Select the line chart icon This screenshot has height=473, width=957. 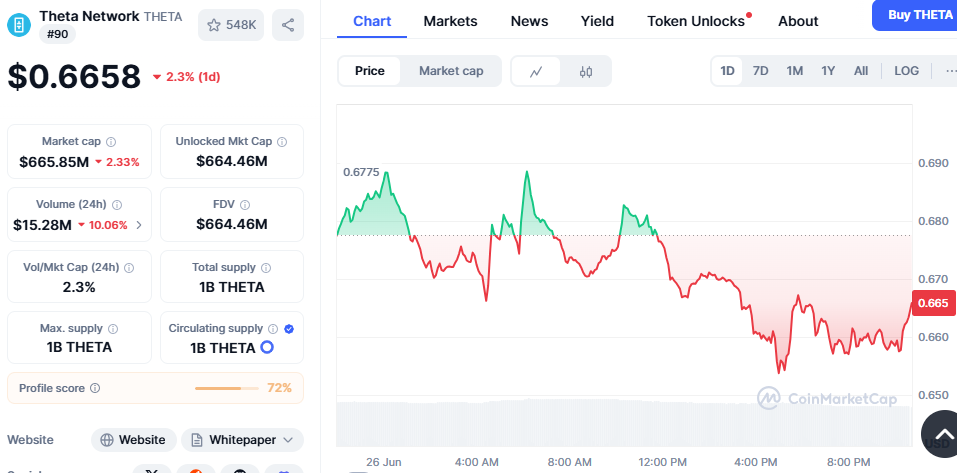point(536,71)
